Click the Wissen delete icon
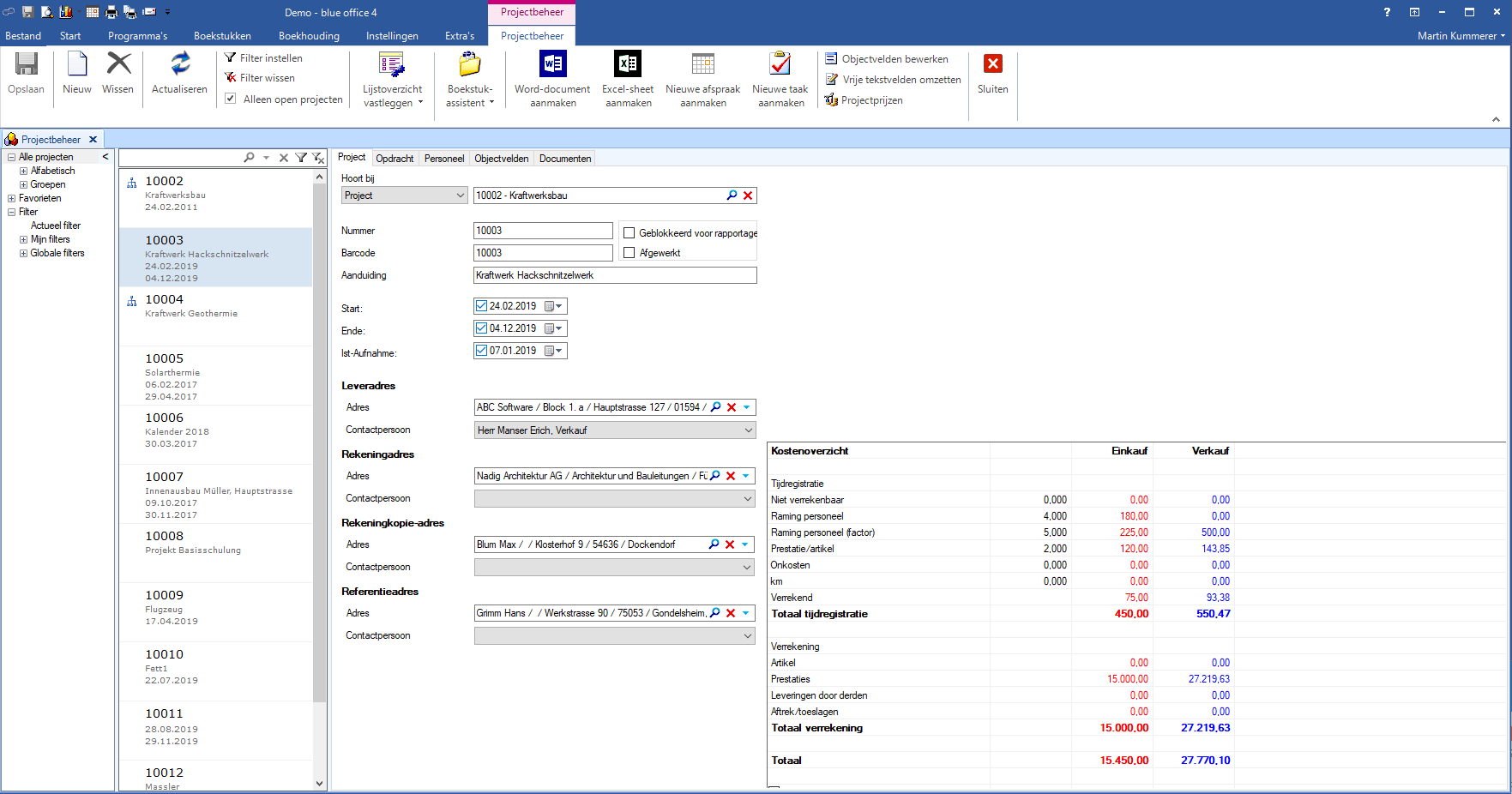The image size is (1512, 794). click(117, 65)
